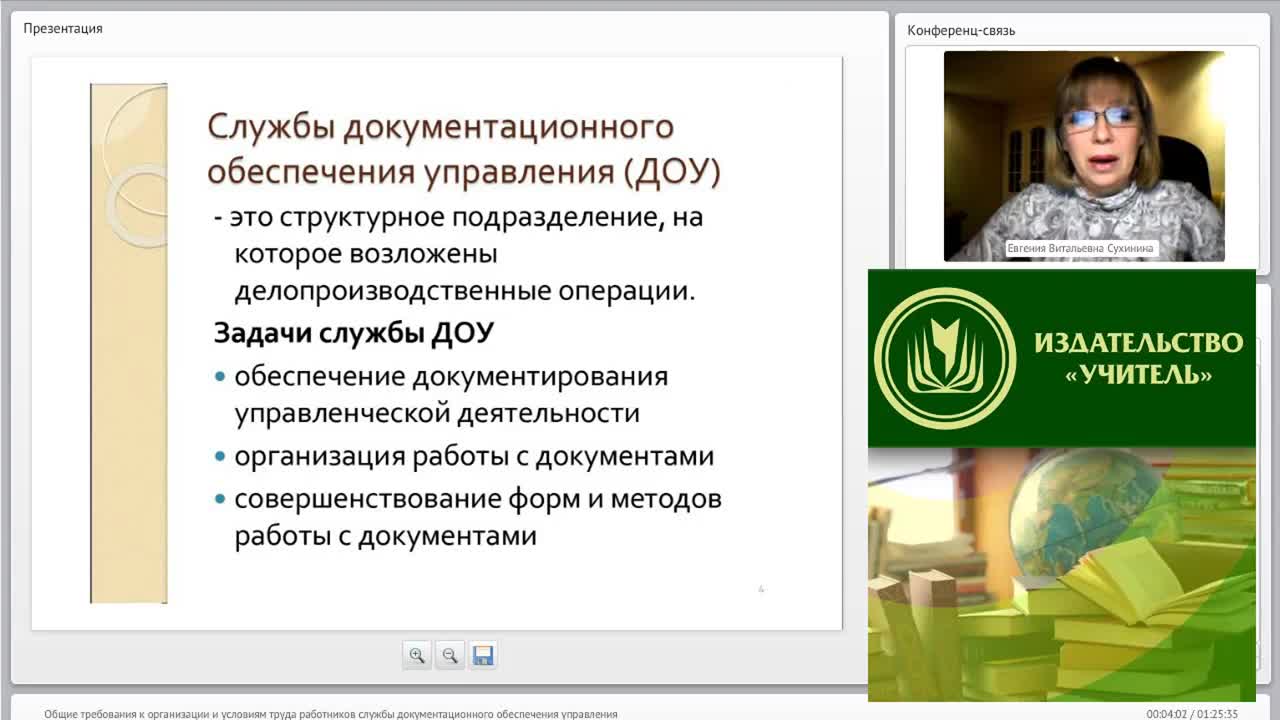Viewport: 1280px width, 720px height.
Task: Click the playback time 00:04:02 / 01:25:35
Action: point(1192,714)
